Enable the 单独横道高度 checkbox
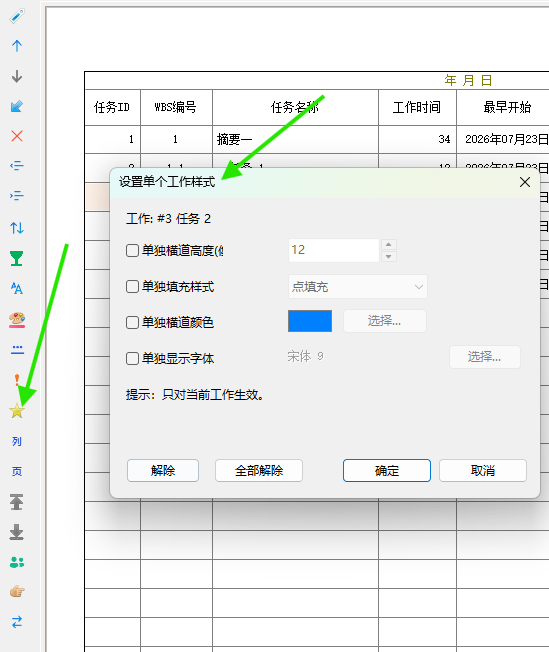Viewport: 549px width, 652px height. (x=132, y=250)
